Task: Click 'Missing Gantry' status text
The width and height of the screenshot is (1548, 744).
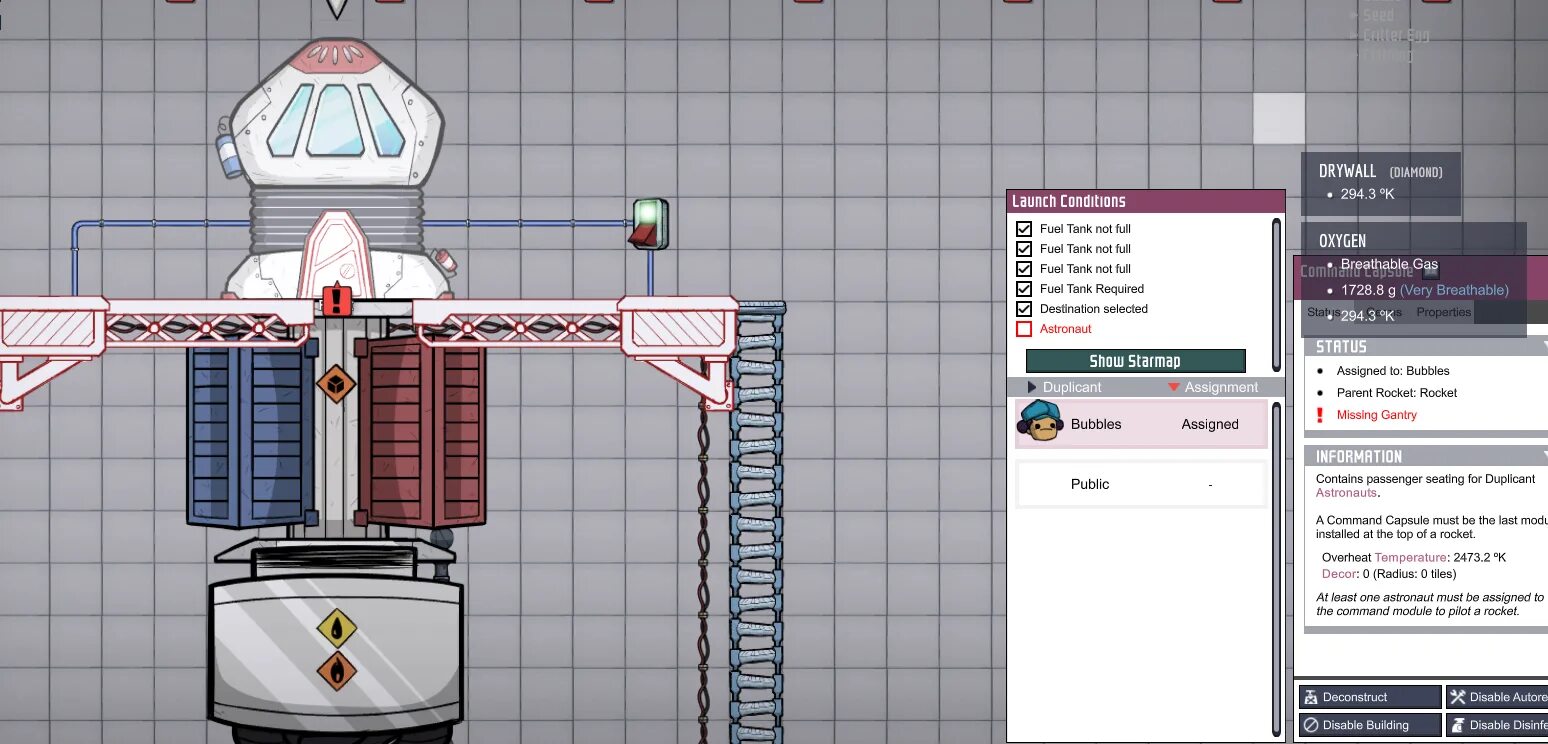Action: [1376, 415]
